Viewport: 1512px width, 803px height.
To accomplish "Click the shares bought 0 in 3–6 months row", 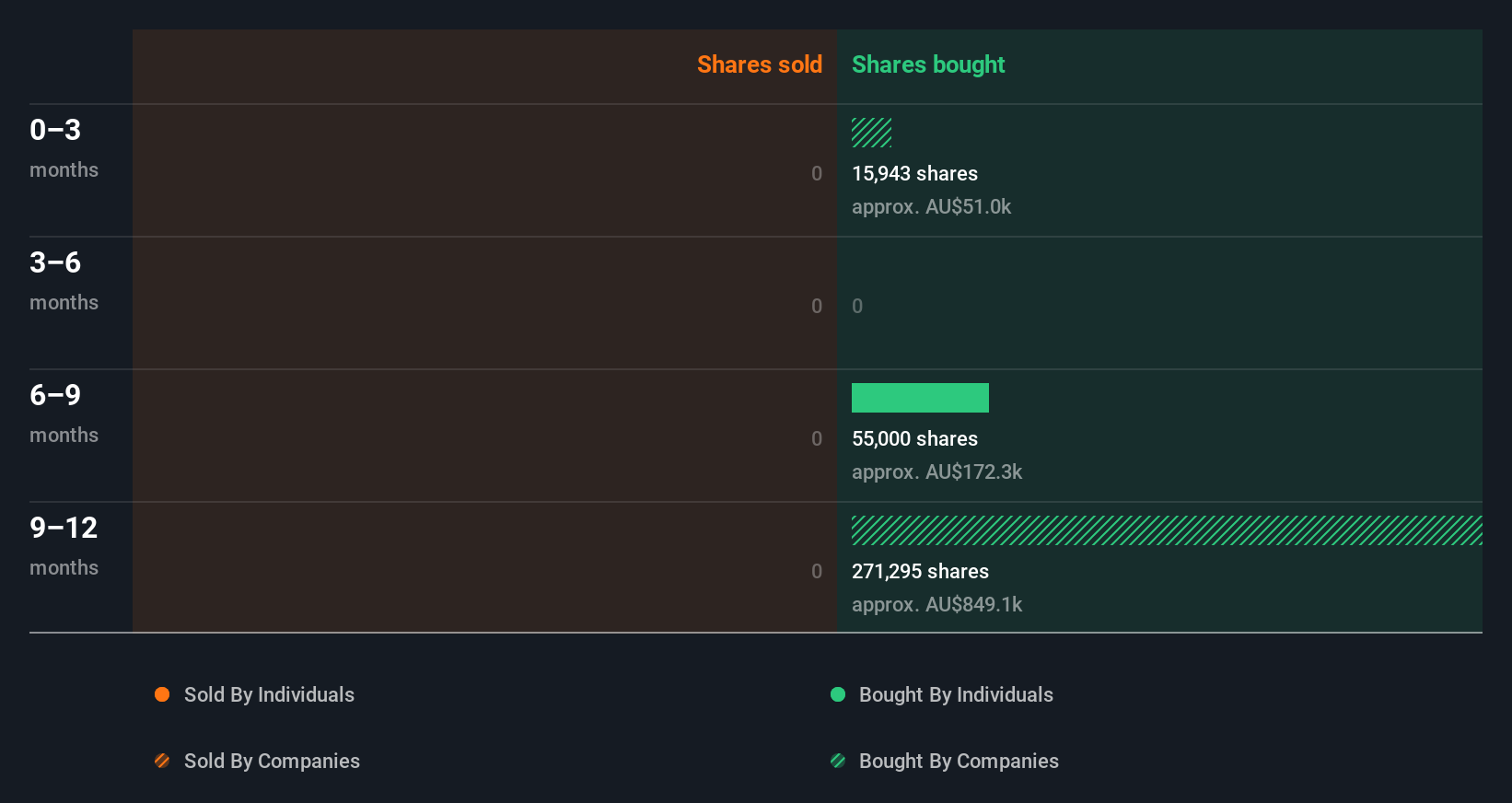I will tap(857, 306).
